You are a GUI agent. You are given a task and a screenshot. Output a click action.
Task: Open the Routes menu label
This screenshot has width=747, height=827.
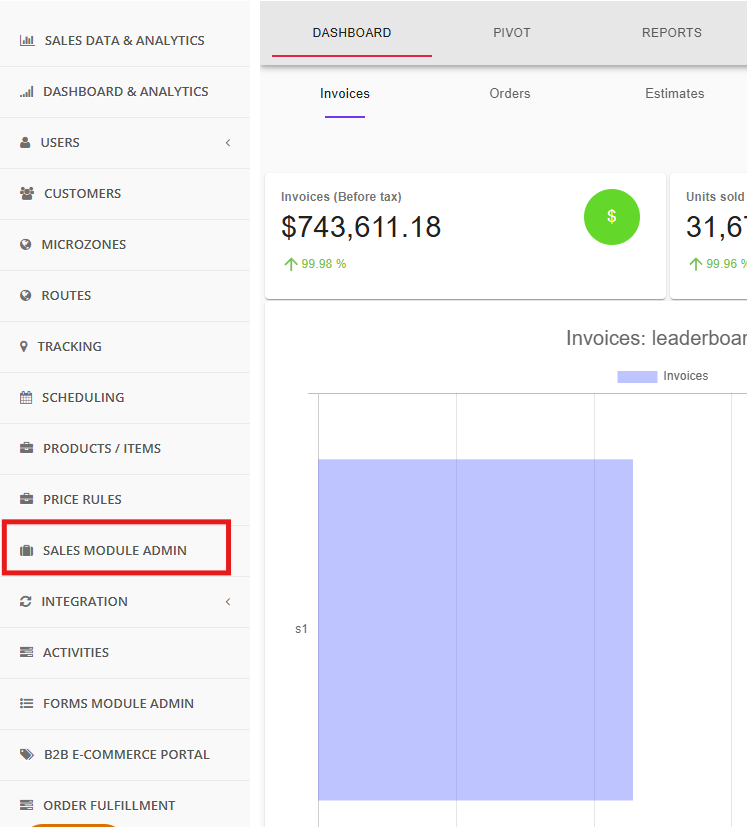tap(66, 296)
